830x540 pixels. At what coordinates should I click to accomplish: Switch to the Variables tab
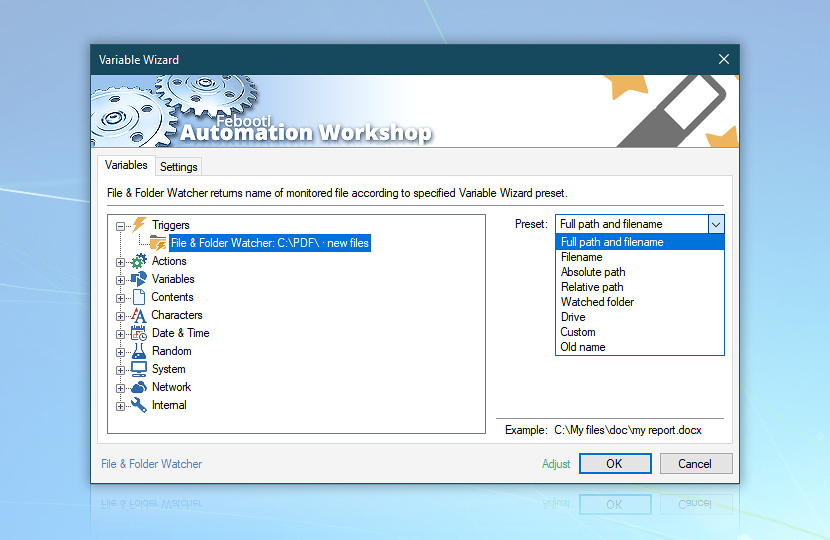click(126, 165)
